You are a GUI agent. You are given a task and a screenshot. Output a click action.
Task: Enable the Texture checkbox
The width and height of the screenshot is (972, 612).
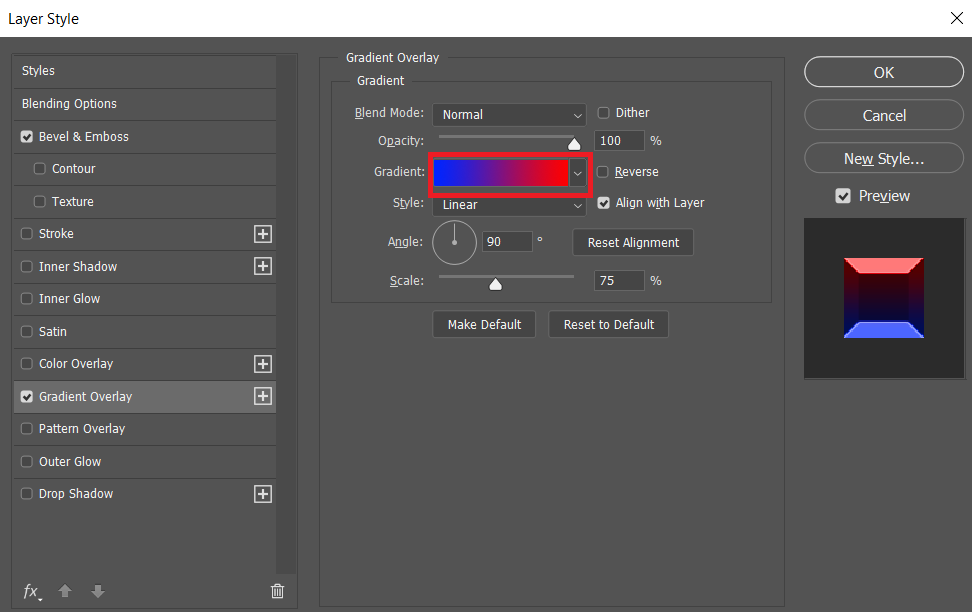pyautogui.click(x=40, y=202)
